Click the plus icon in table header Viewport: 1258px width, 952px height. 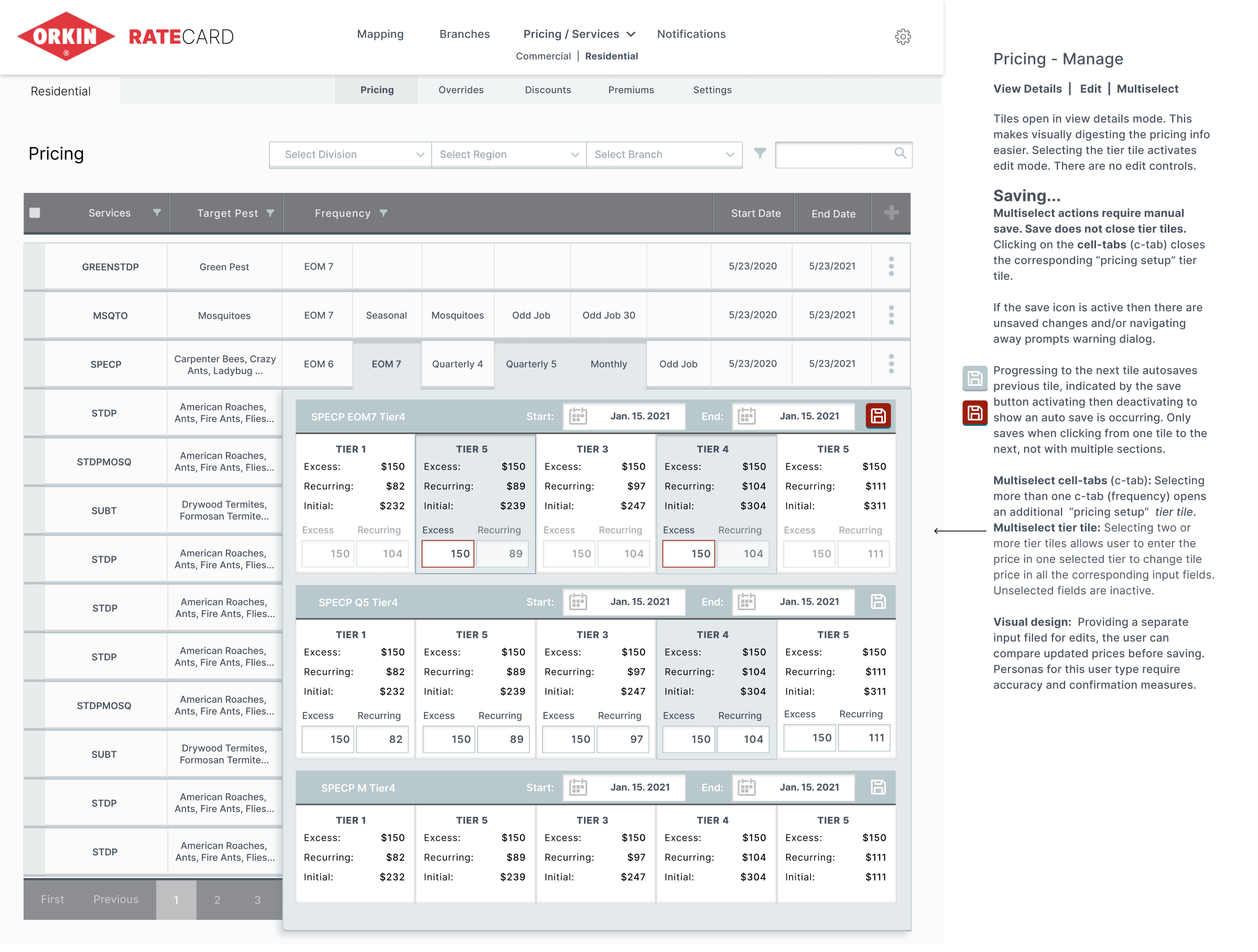tap(891, 213)
